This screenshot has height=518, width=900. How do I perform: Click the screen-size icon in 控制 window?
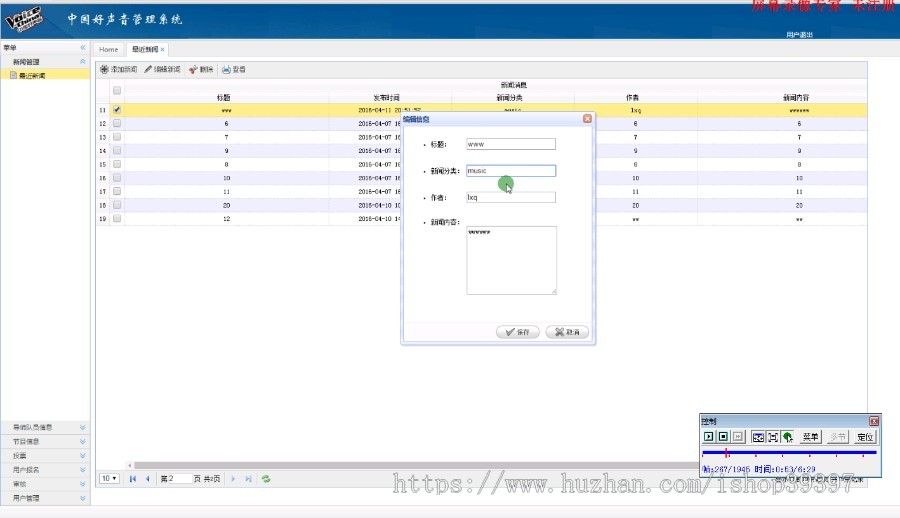click(x=758, y=437)
